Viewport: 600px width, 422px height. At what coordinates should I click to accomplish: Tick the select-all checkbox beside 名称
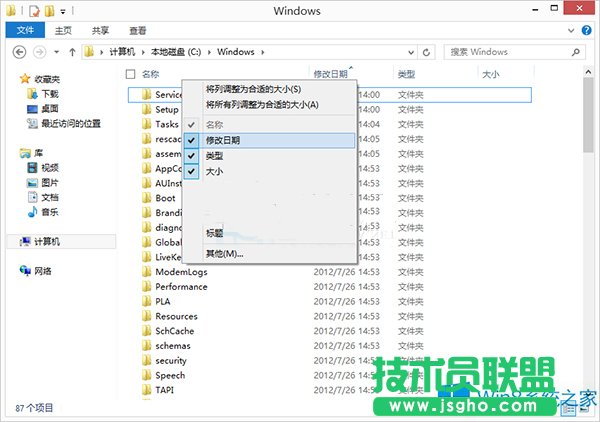click(130, 74)
